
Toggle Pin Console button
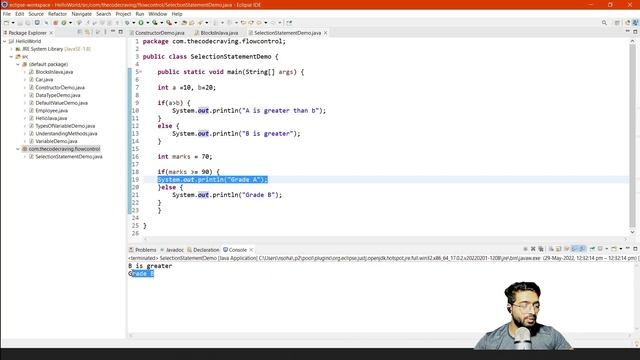pyautogui.click(x=592, y=249)
